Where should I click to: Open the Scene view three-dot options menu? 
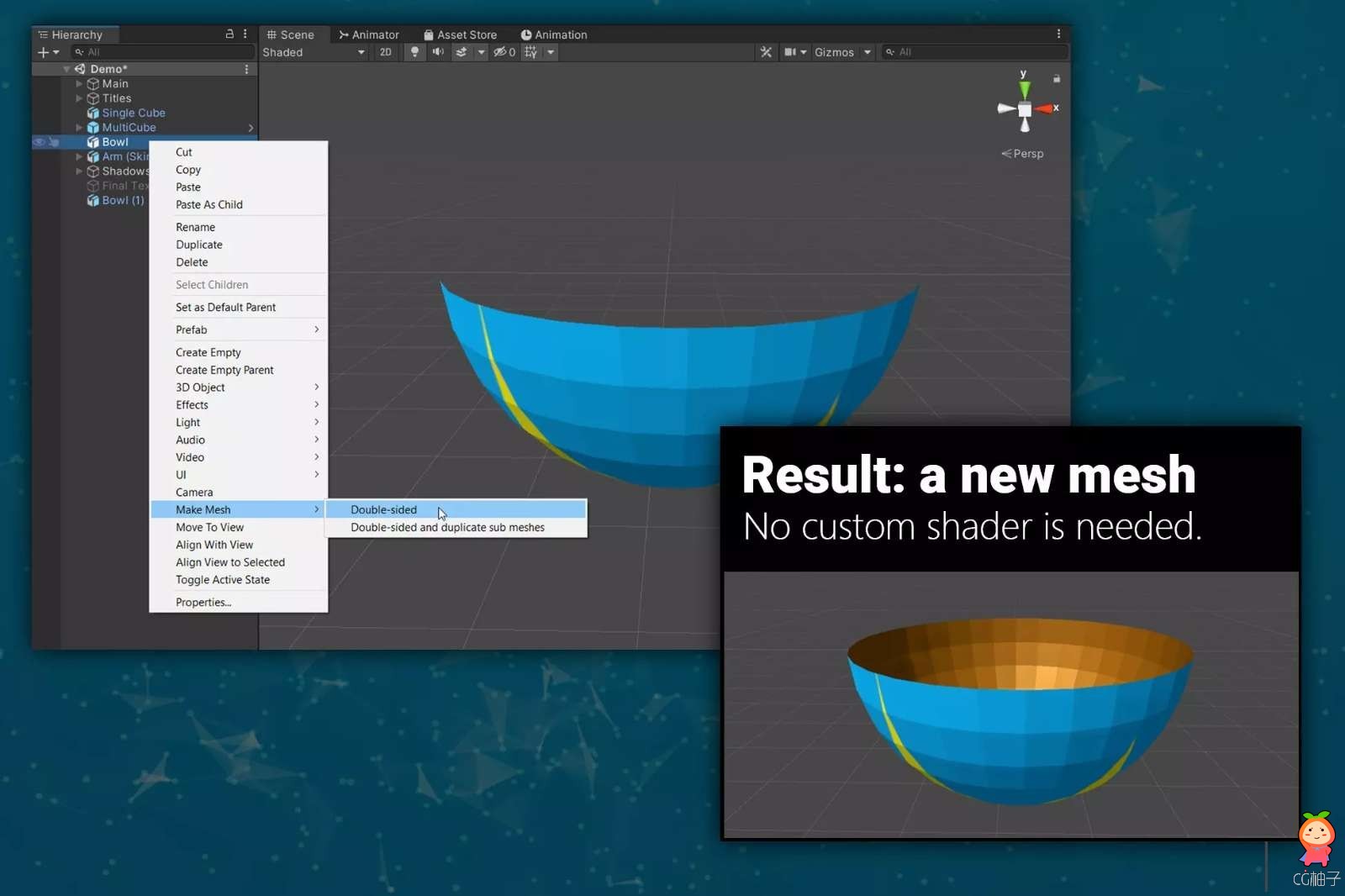(x=1058, y=34)
